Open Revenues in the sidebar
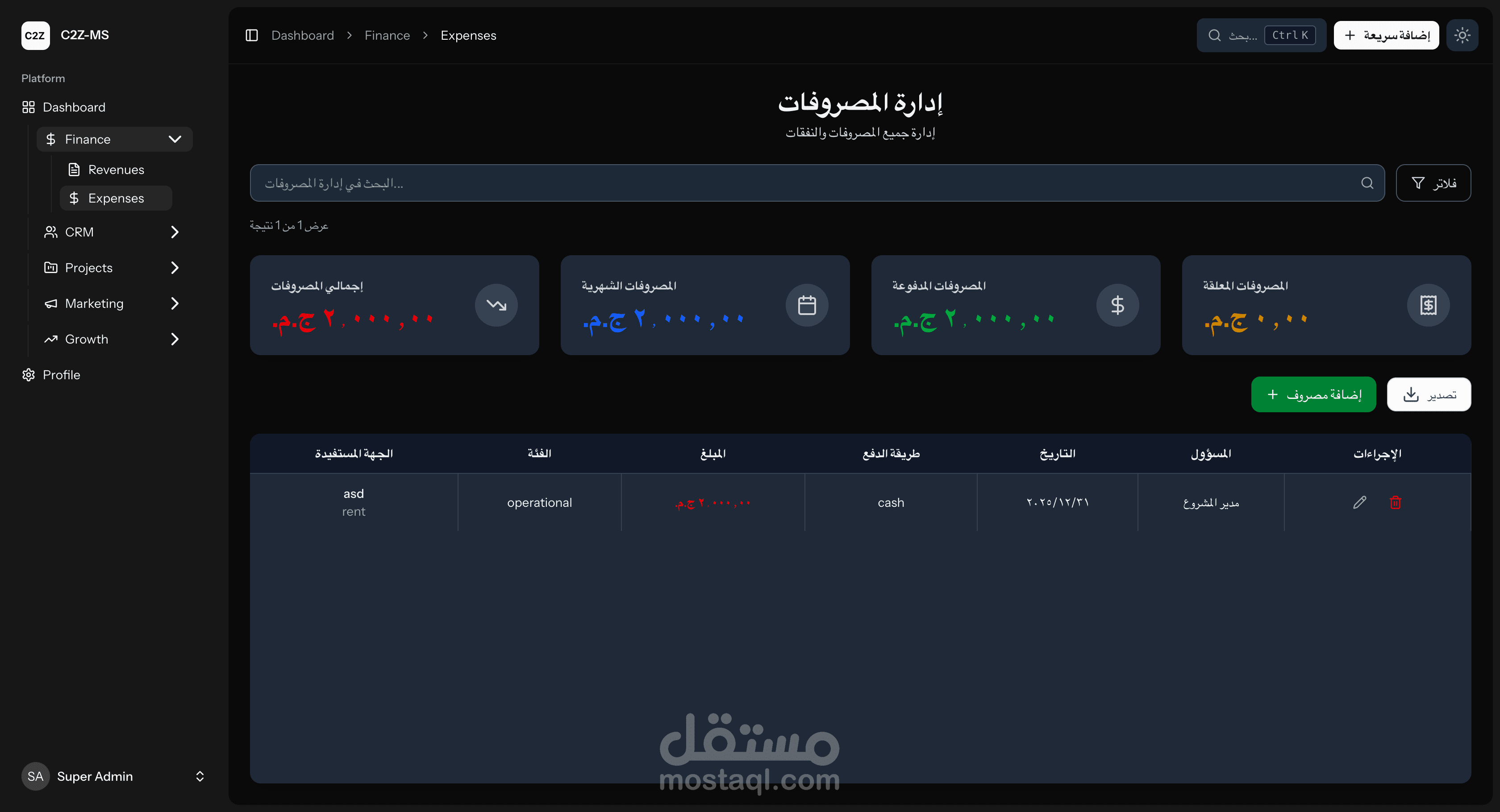Image resolution: width=1500 pixels, height=812 pixels. [116, 170]
